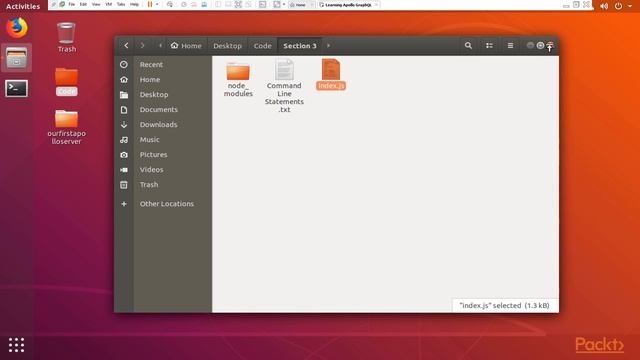Click the Desktop folder sidebar icon
The width and height of the screenshot is (640, 360).
click(124, 95)
